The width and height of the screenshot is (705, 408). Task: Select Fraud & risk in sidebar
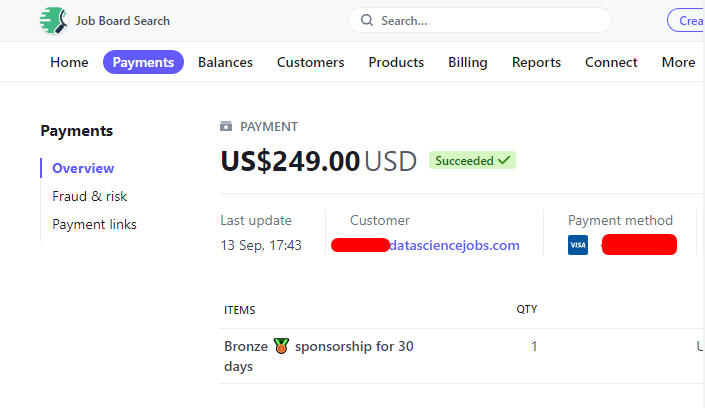[x=90, y=196]
